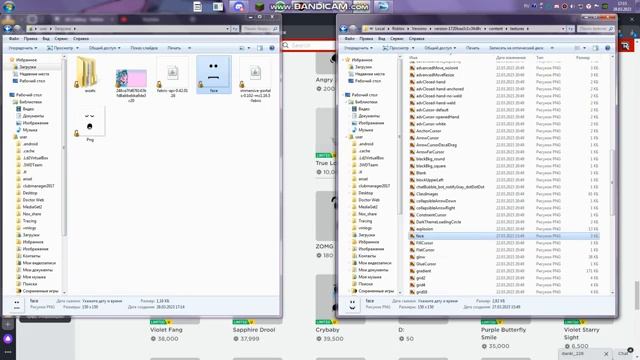The image size is (640, 360).
Task: Click back arrow in left Explorer window
Action: click(8, 29)
